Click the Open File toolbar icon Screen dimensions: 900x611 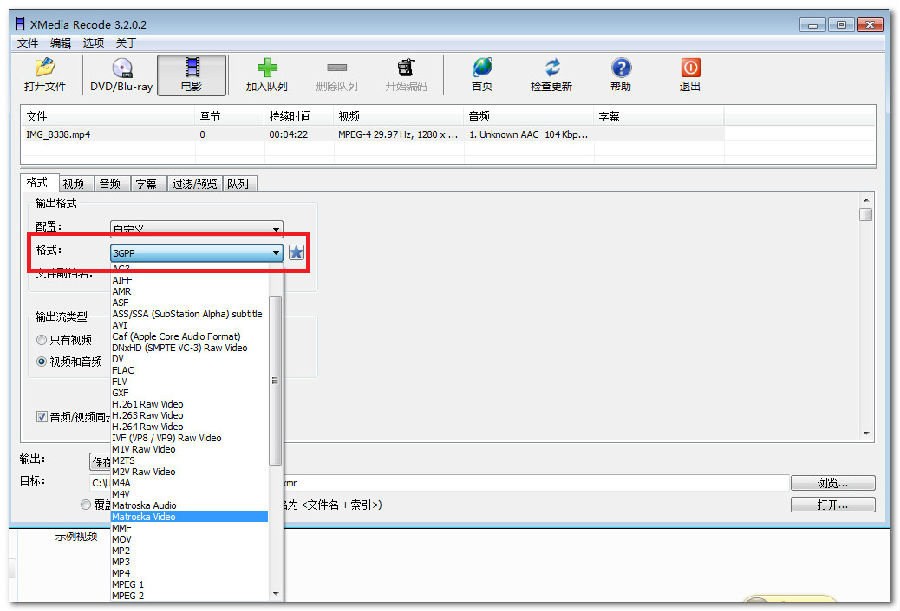point(45,75)
